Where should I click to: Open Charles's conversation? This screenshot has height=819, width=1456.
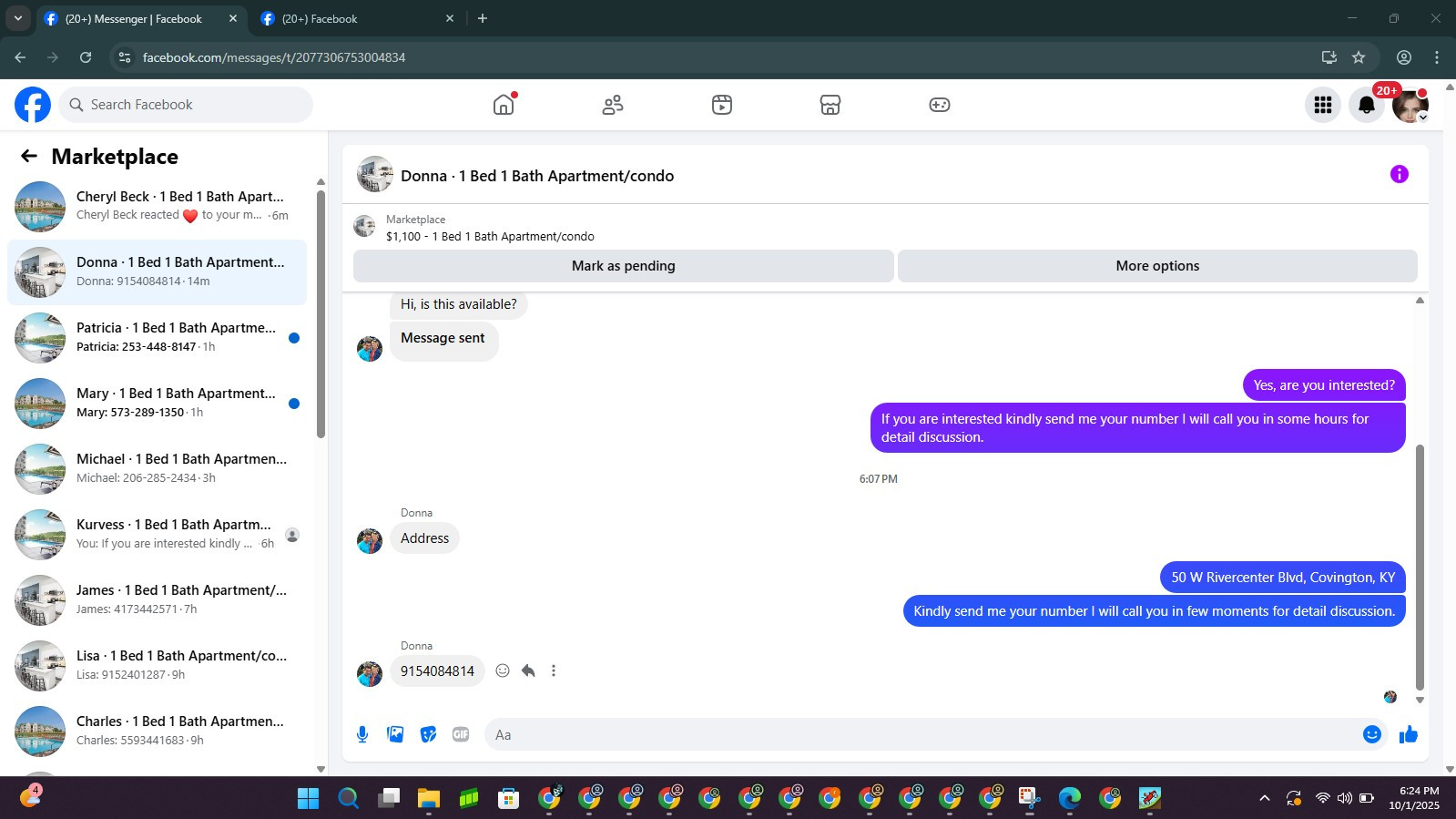157,731
